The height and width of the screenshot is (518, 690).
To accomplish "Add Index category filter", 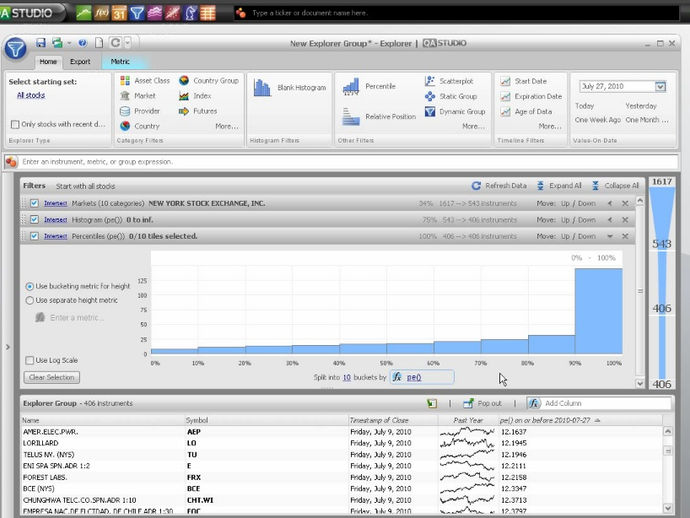I will pos(195,96).
